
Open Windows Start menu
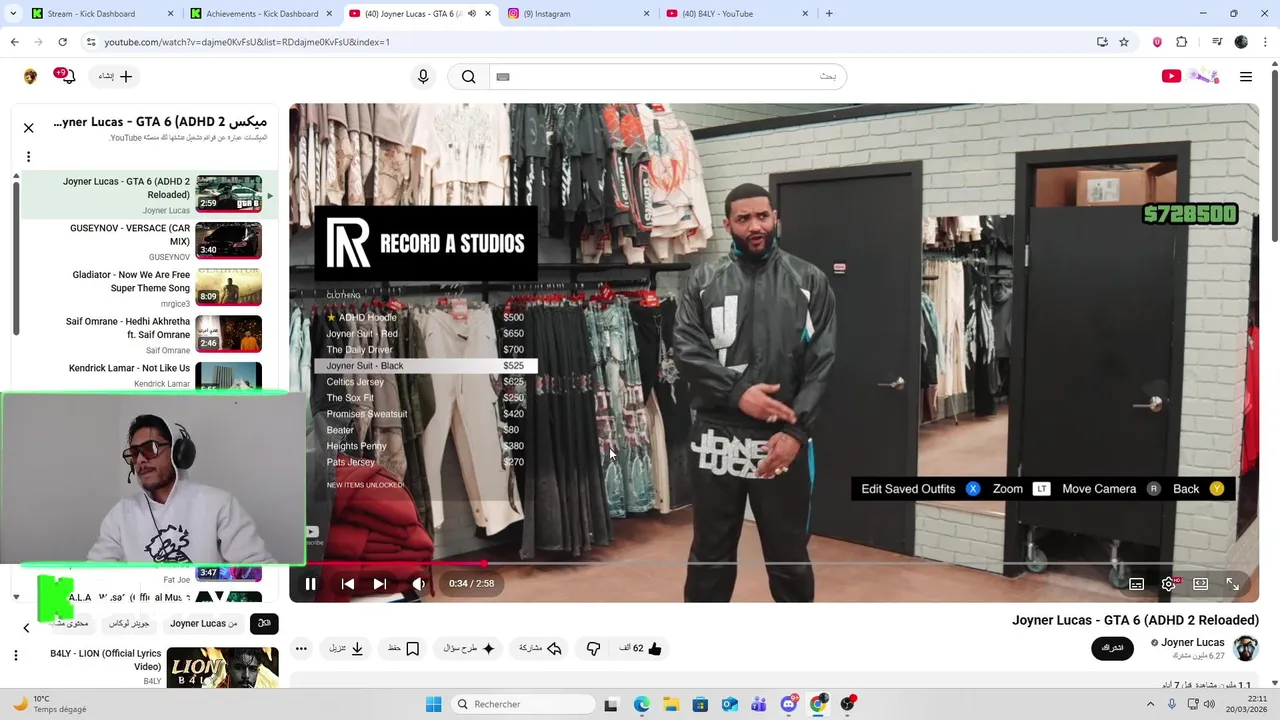(x=433, y=705)
